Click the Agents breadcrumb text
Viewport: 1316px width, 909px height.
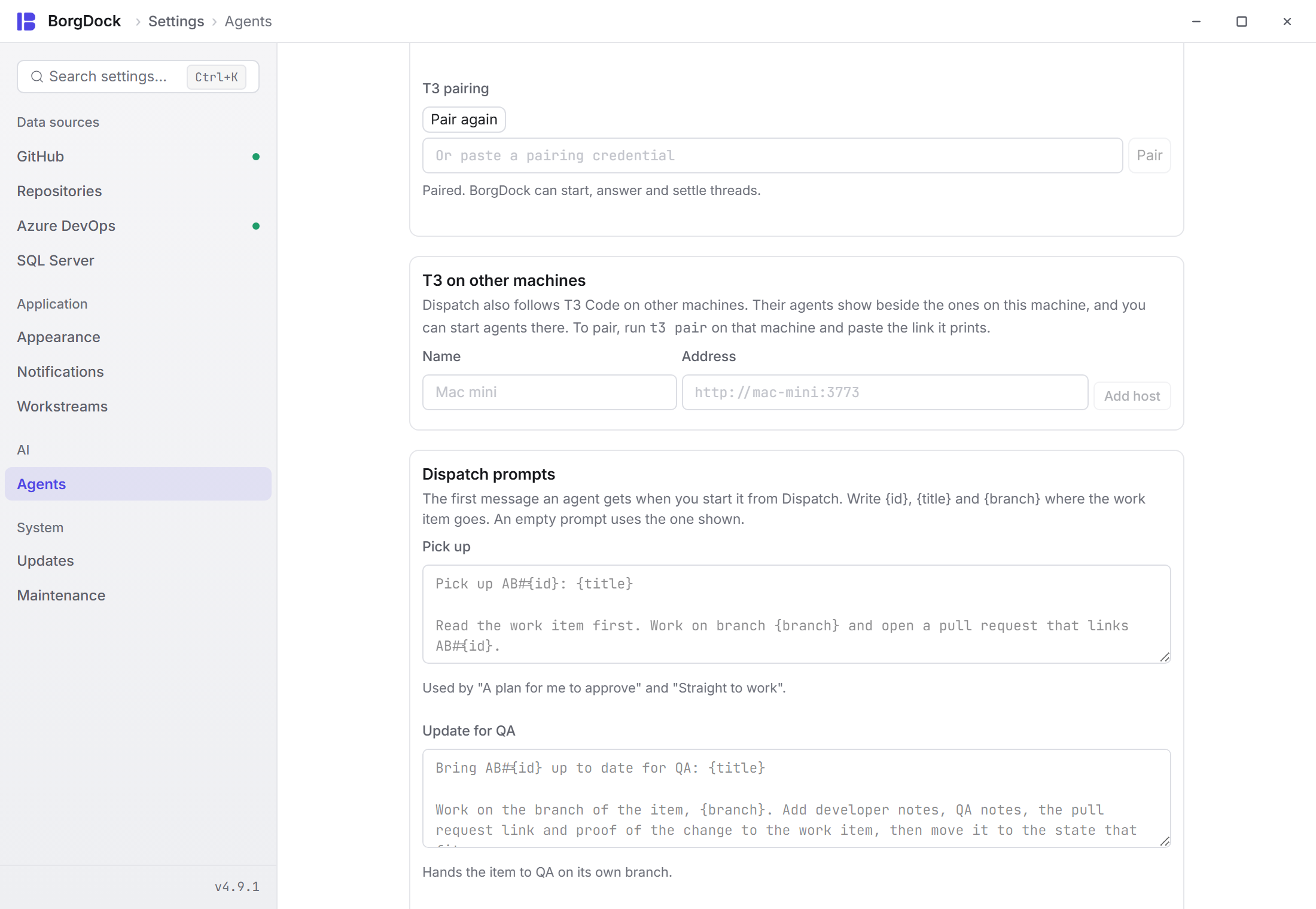tap(248, 22)
